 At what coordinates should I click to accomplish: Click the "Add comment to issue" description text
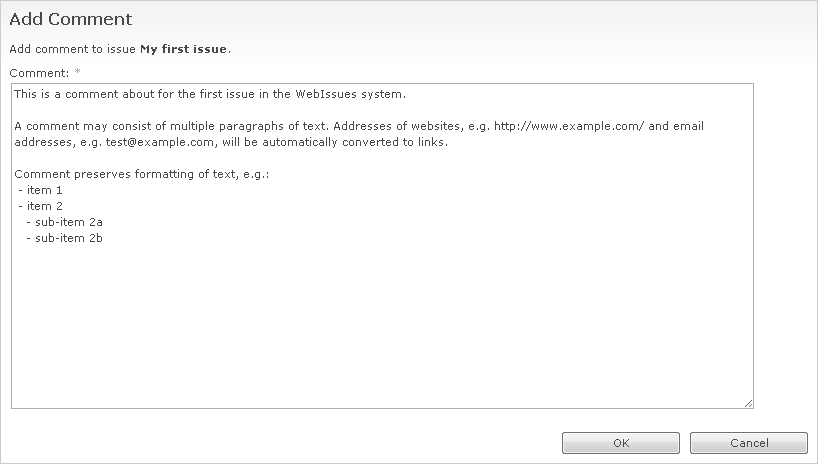(x=72, y=49)
